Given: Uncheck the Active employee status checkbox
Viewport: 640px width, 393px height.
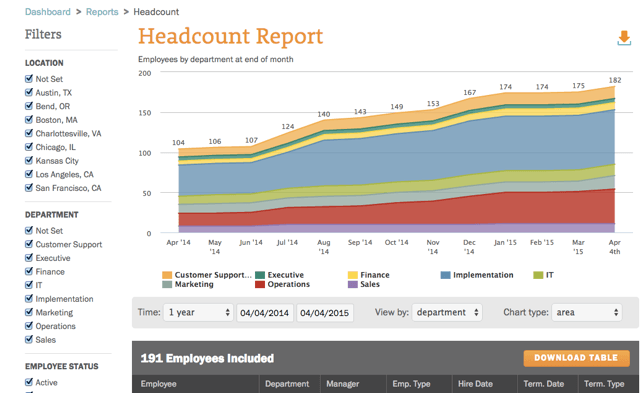Looking at the screenshot, I should tap(29, 382).
